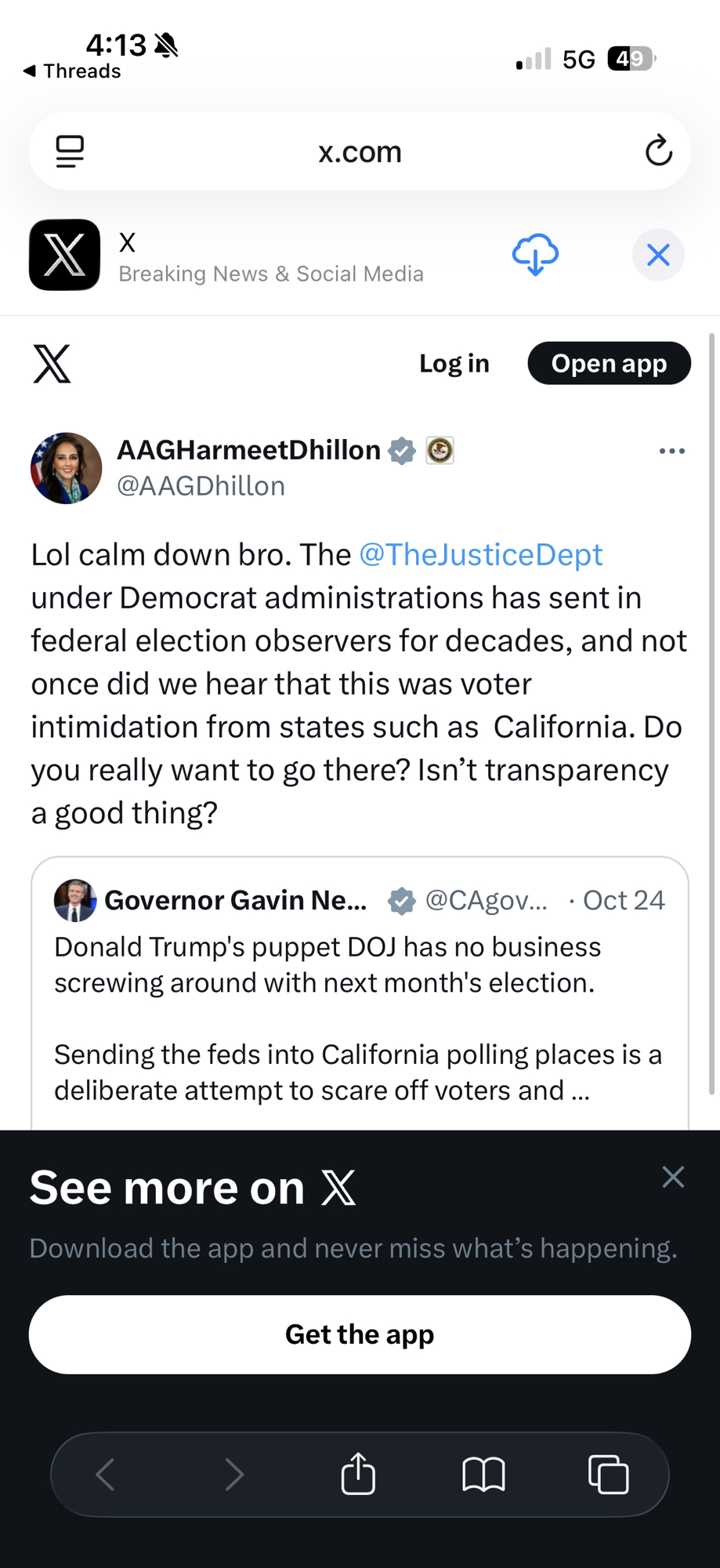Tap the x.com address bar
Viewport: 720px width, 1568px height.
click(x=360, y=151)
